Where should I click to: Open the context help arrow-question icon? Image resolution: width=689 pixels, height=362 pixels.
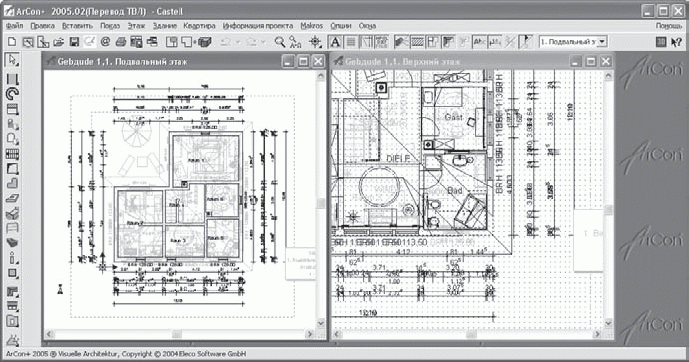(x=677, y=42)
